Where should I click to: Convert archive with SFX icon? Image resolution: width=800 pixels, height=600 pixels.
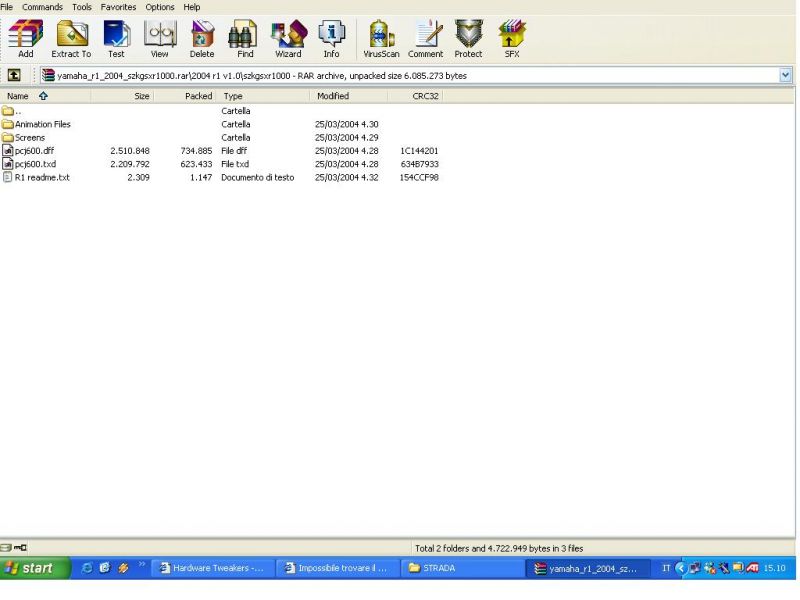coord(512,39)
